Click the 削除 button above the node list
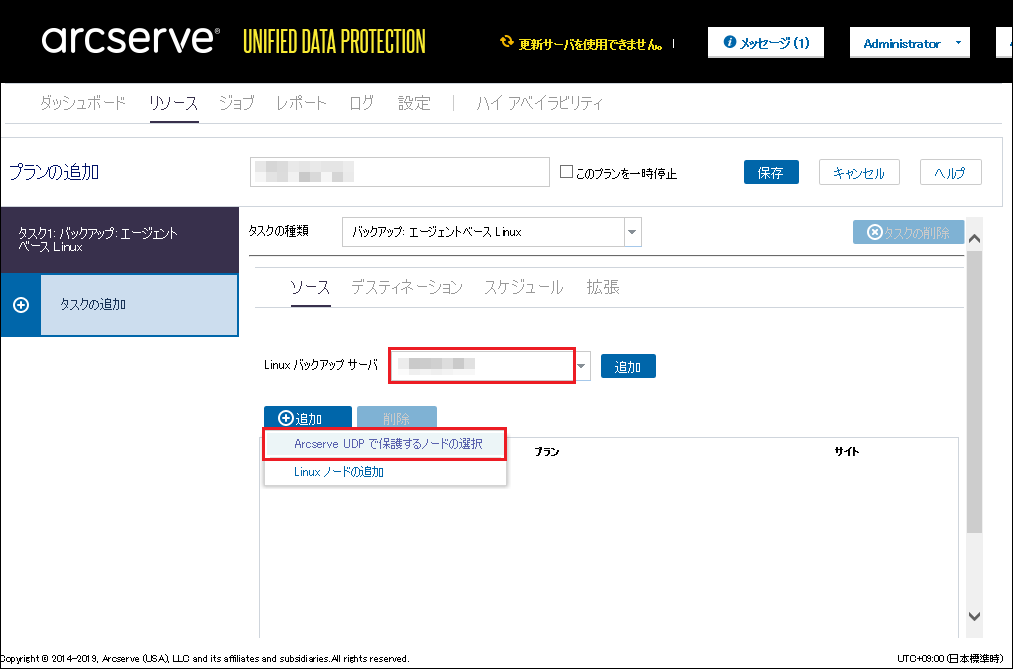1013x669 pixels. point(397,418)
